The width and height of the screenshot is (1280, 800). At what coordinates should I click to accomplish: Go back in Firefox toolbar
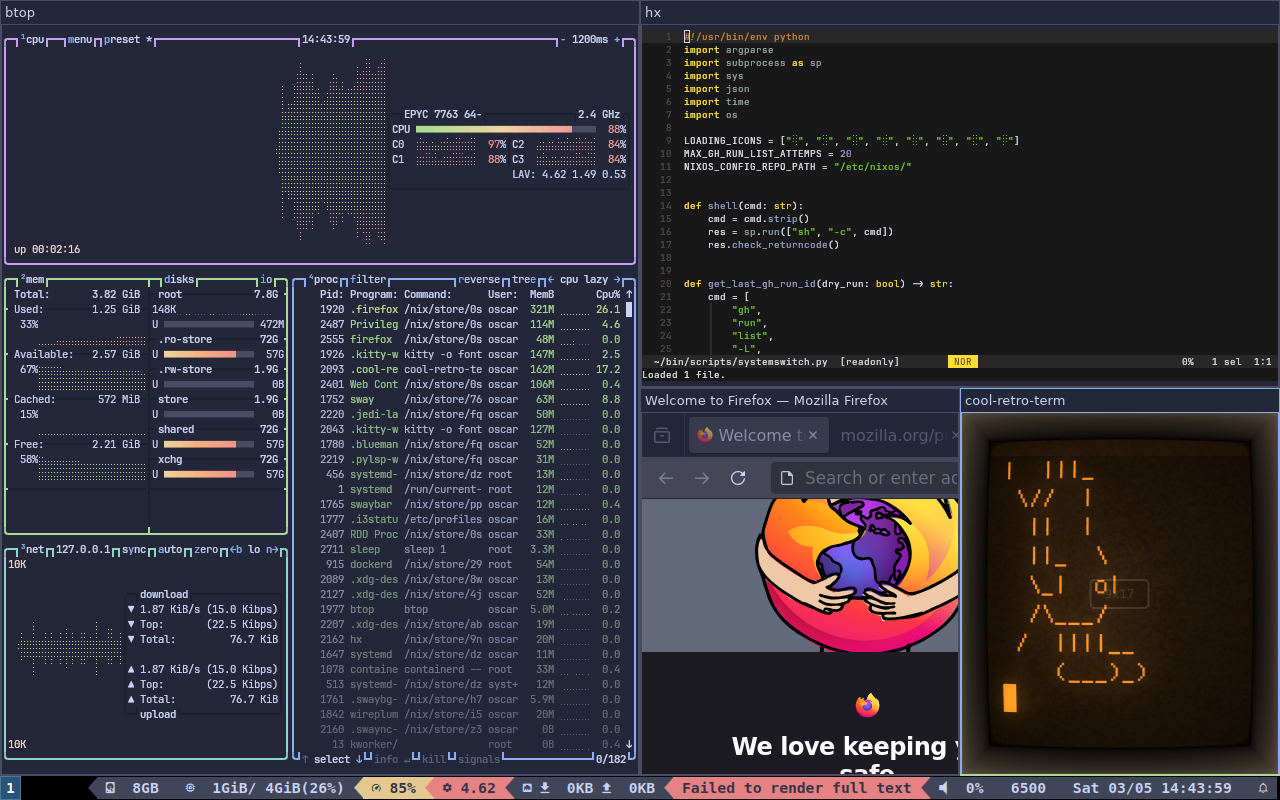click(x=666, y=478)
